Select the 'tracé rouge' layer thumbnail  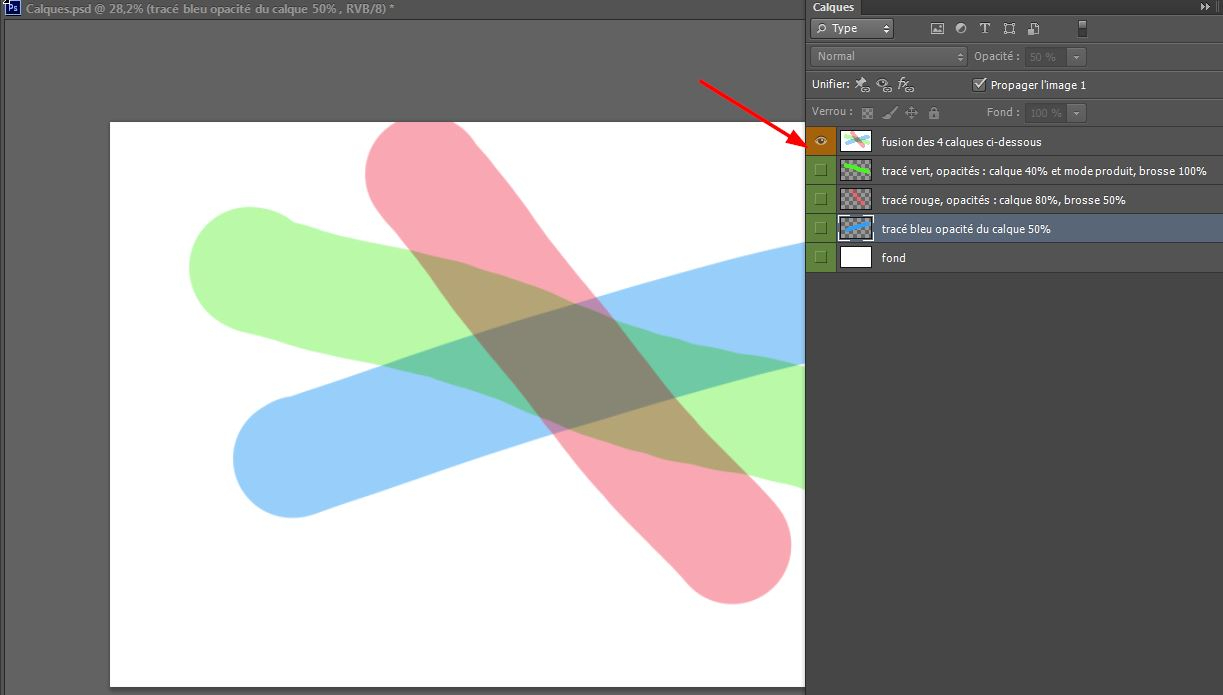point(856,200)
